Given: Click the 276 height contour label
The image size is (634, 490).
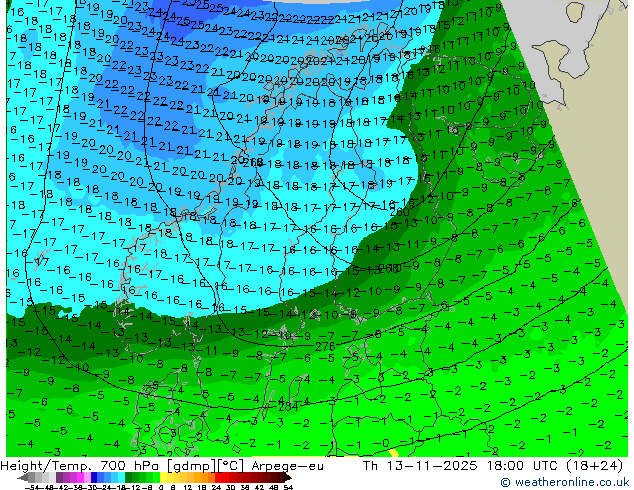Looking at the screenshot, I should click(325, 346).
